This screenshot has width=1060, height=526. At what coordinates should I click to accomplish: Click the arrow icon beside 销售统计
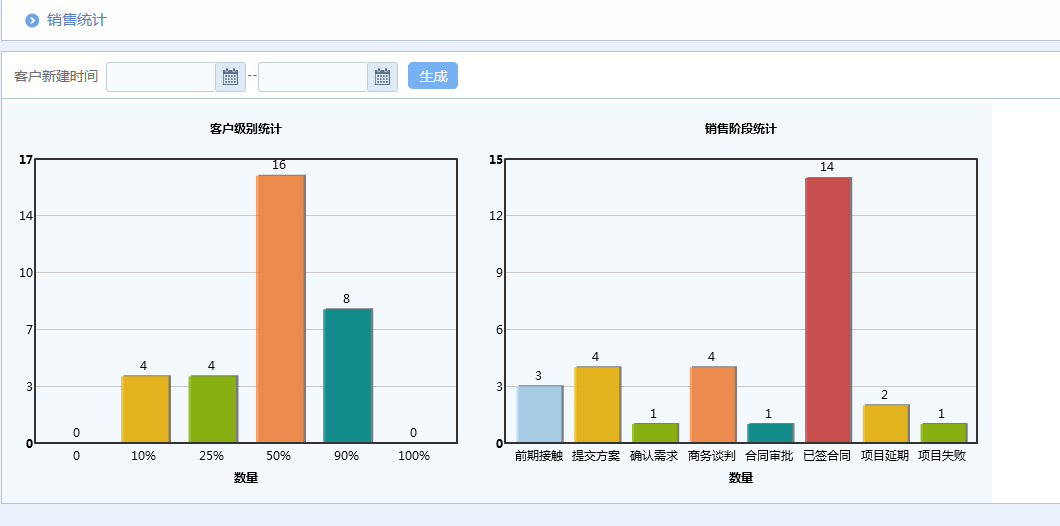coord(32,20)
